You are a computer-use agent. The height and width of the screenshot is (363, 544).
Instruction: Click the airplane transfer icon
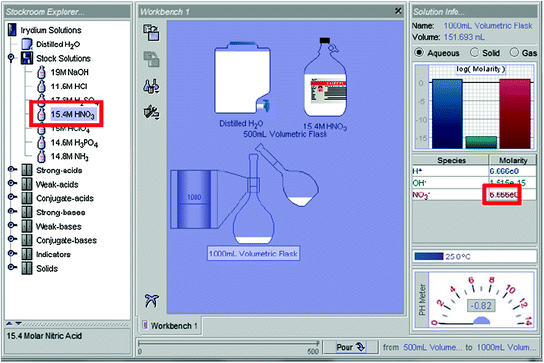(x=152, y=300)
